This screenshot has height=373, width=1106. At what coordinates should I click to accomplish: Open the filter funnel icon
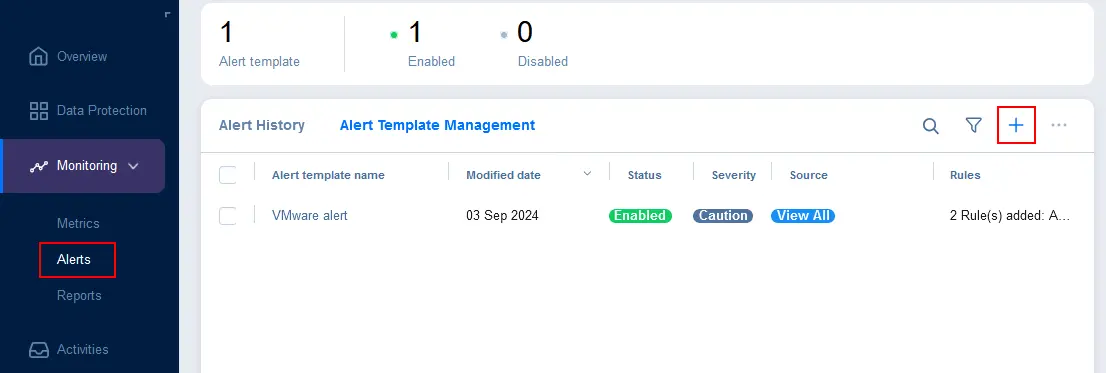(x=973, y=126)
